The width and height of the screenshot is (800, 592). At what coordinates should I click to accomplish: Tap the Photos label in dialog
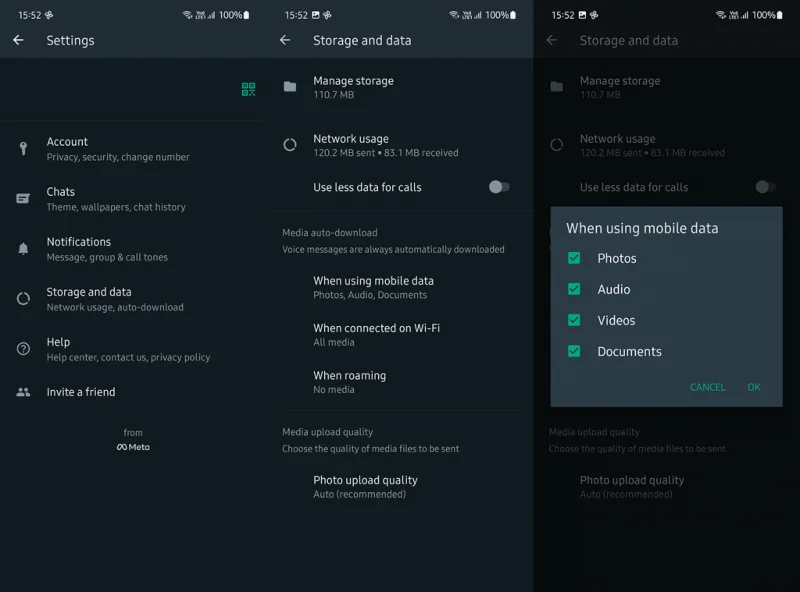(617, 258)
